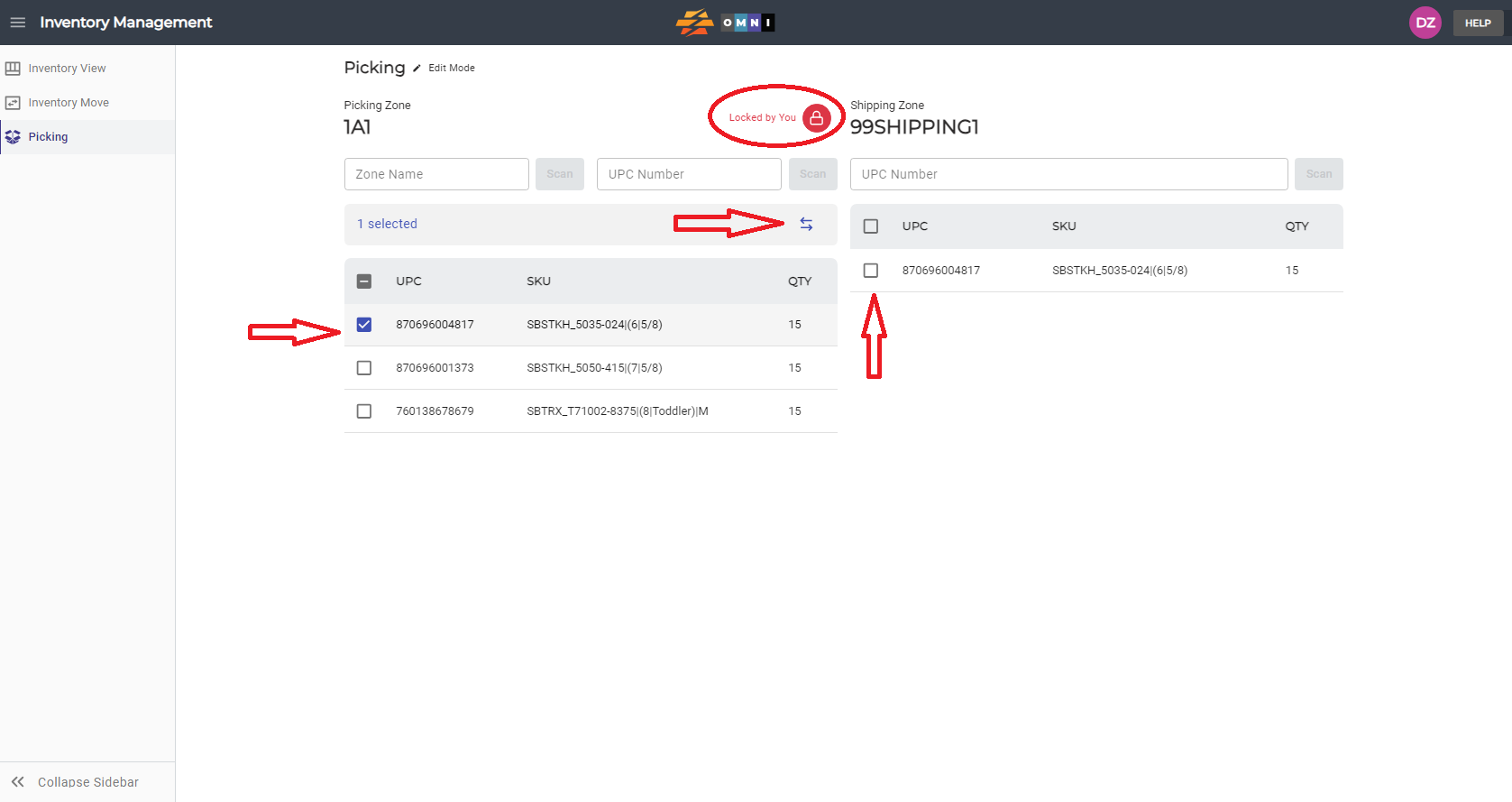Screen dimensions: 1512x802
Task: Check the box for UPC 760138678679
Action: point(364,411)
